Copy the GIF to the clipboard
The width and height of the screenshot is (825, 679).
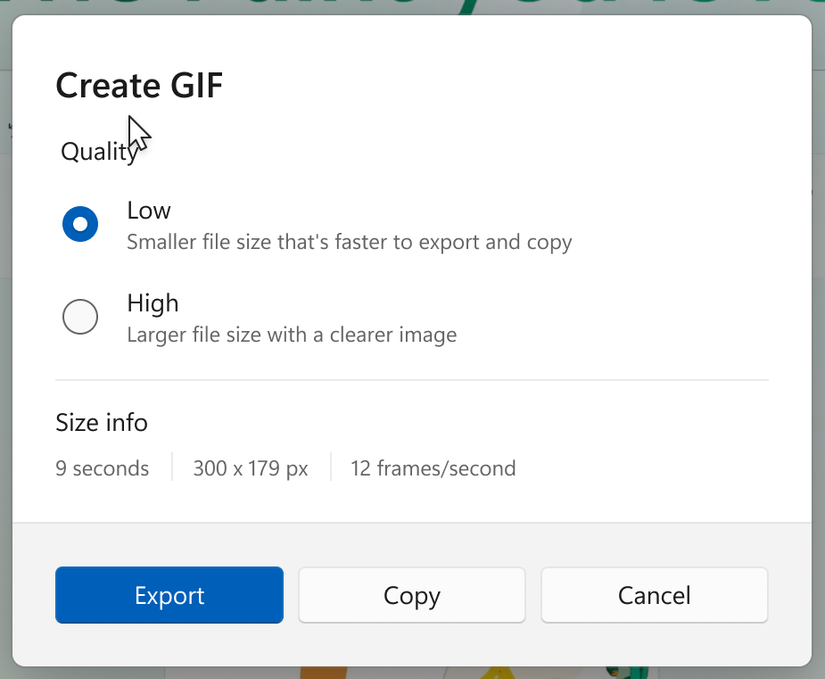point(411,595)
